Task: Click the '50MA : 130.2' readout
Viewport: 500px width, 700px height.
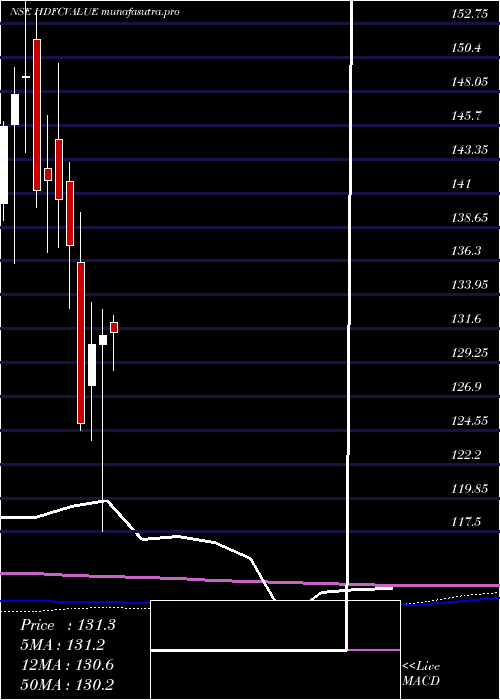Action: (68, 685)
